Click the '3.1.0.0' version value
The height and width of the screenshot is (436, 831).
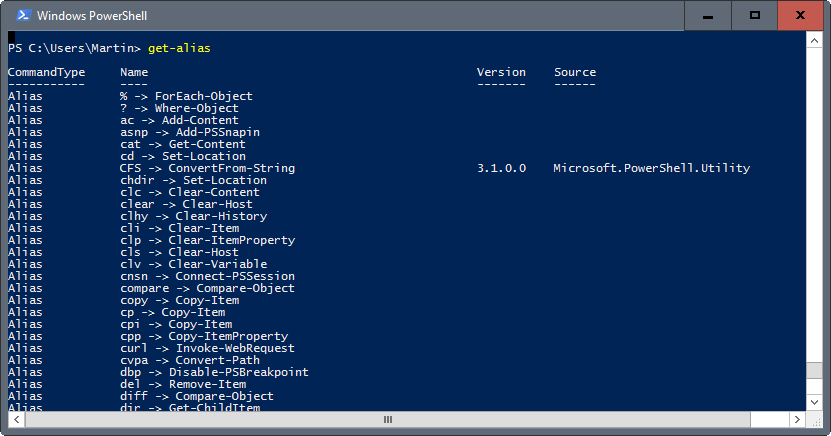pyautogui.click(x=501, y=168)
